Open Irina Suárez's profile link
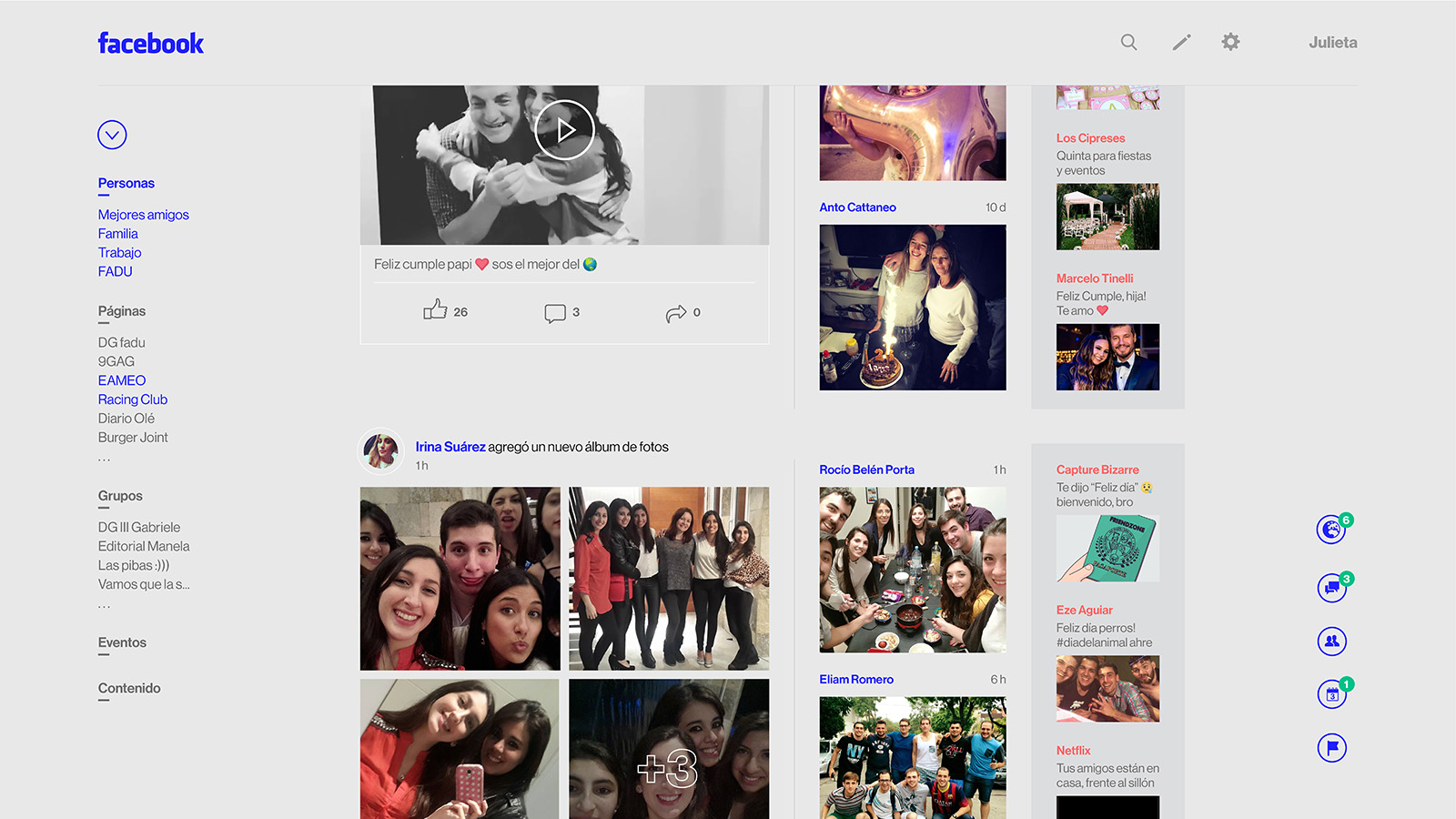The width and height of the screenshot is (1456, 819). point(450,447)
